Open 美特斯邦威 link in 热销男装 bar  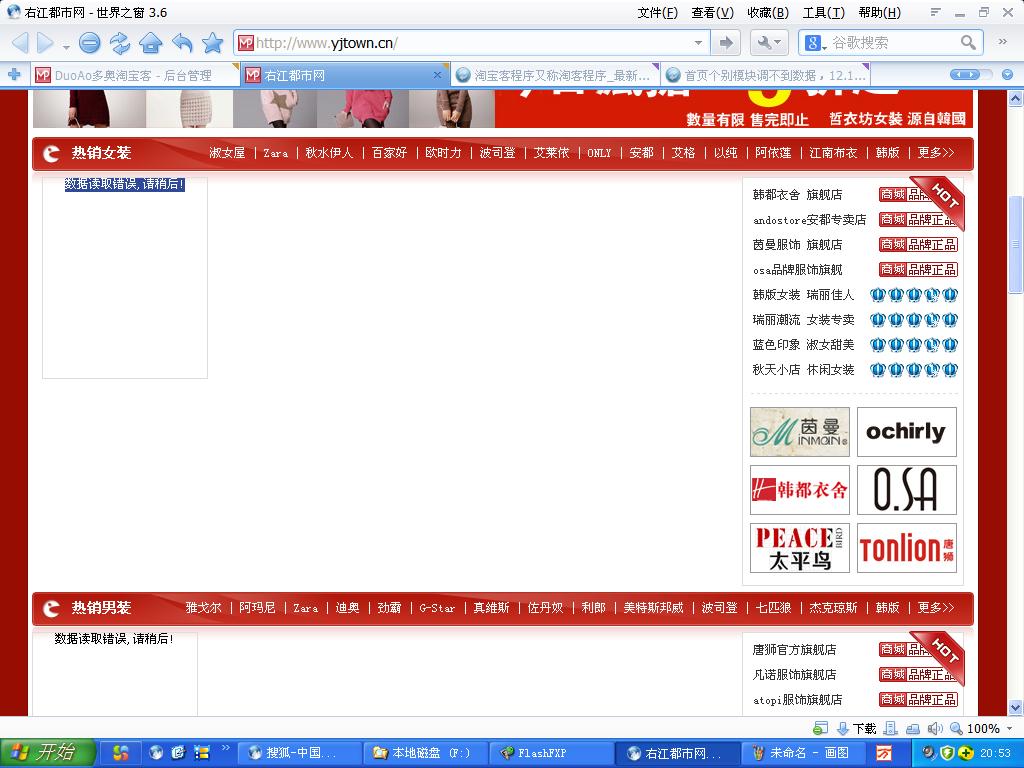tap(653, 608)
